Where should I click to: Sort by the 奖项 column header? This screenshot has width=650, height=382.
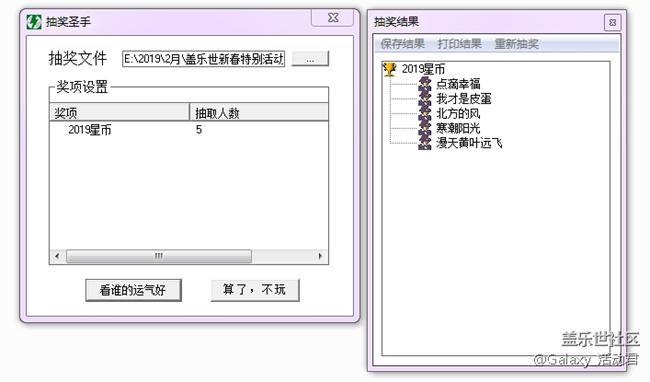point(119,113)
